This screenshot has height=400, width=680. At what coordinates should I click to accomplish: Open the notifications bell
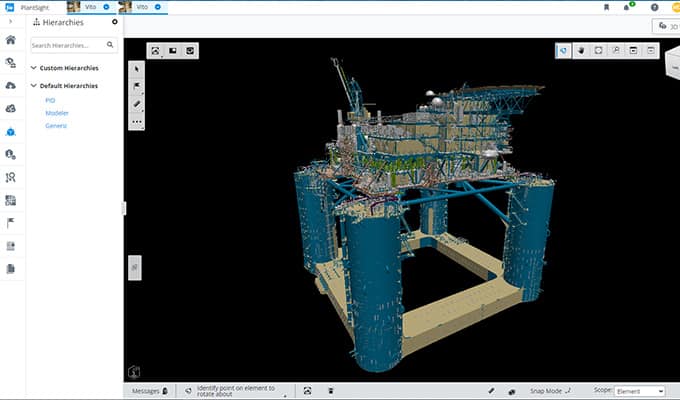(628, 7)
